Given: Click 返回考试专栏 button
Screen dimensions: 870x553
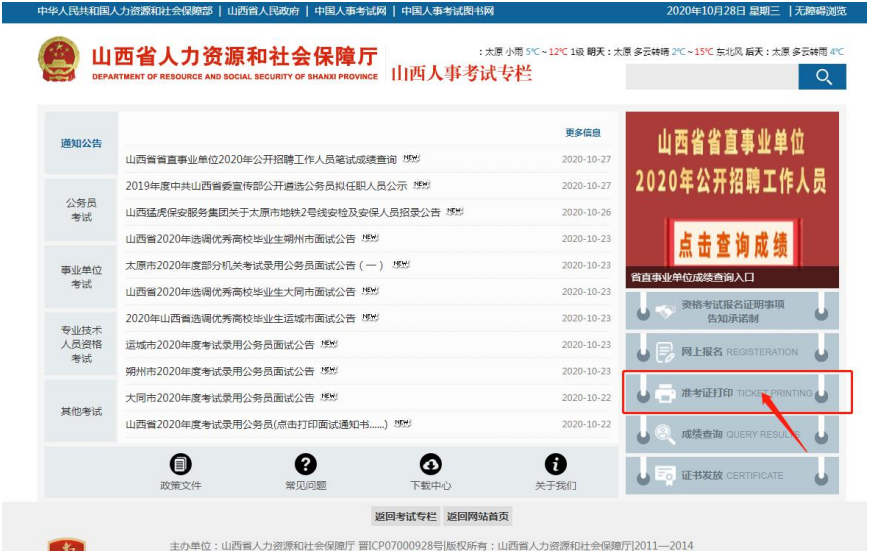Looking at the screenshot, I should click(406, 516).
